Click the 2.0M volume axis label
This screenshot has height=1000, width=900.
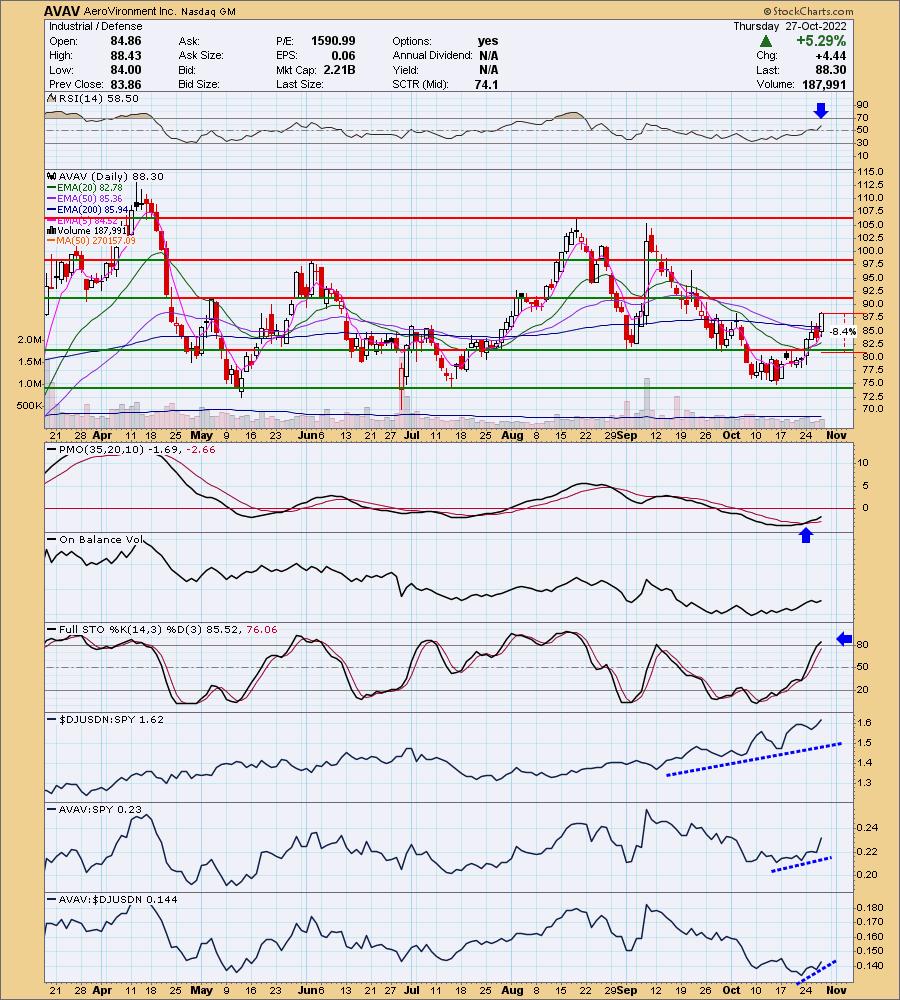[x=30, y=340]
